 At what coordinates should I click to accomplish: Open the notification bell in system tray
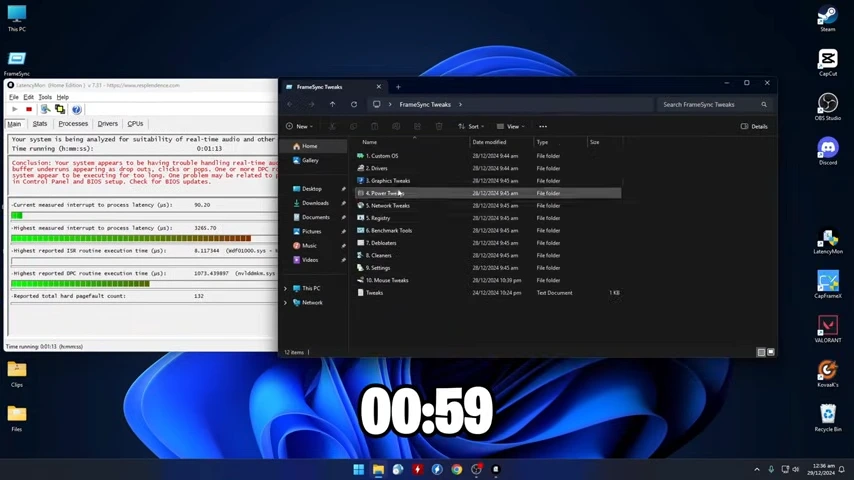tap(841, 469)
